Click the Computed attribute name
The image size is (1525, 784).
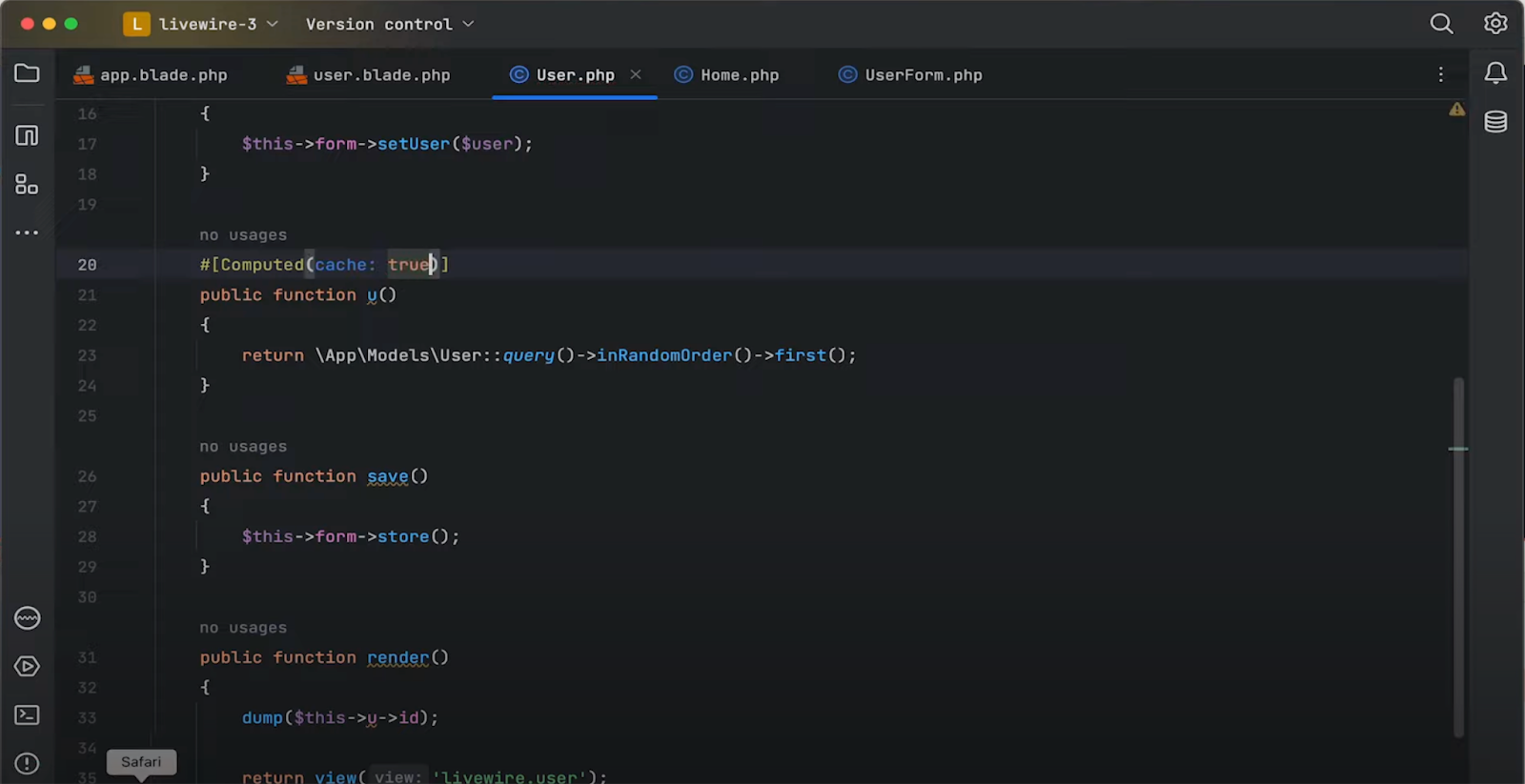coord(262,265)
